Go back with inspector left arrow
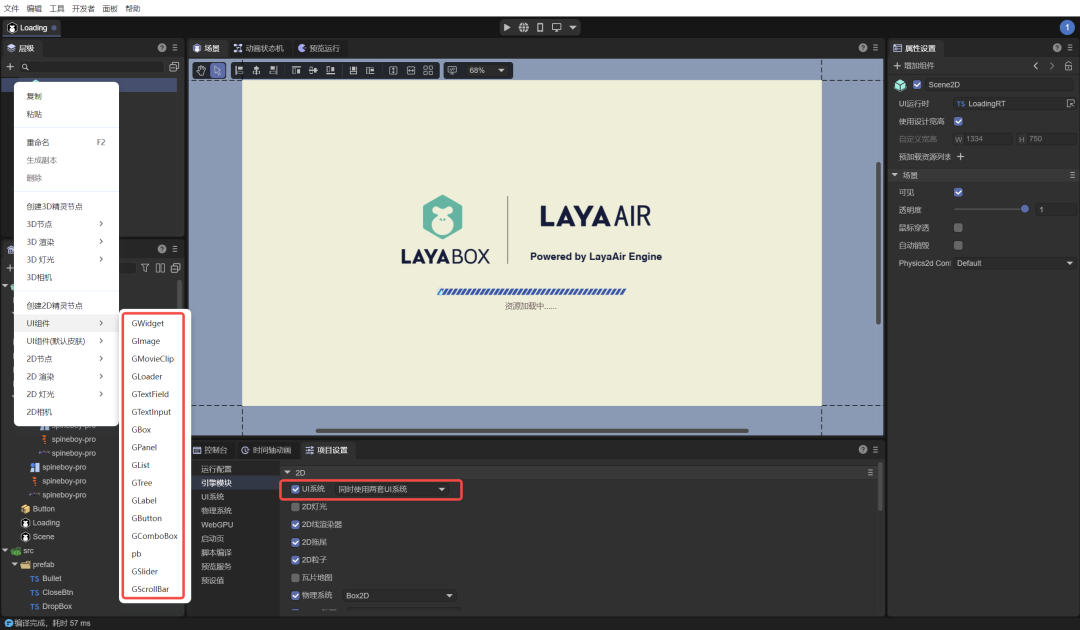The width and height of the screenshot is (1080, 630). (1036, 66)
